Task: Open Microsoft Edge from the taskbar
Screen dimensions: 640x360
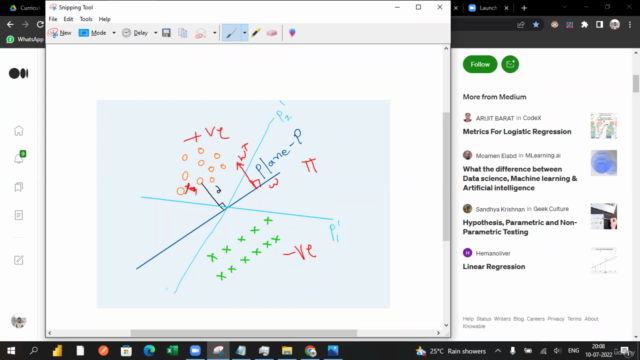Action: [x=149, y=351]
